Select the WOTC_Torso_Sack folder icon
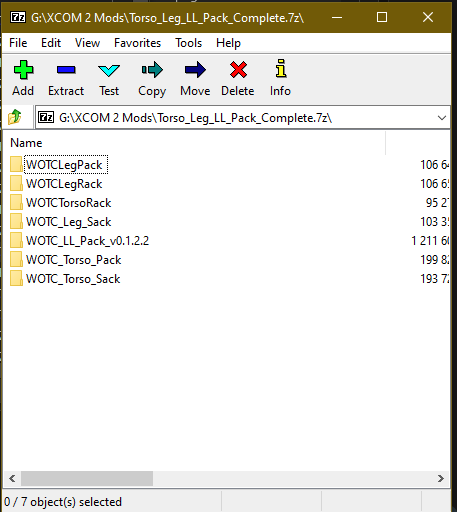 16,278
